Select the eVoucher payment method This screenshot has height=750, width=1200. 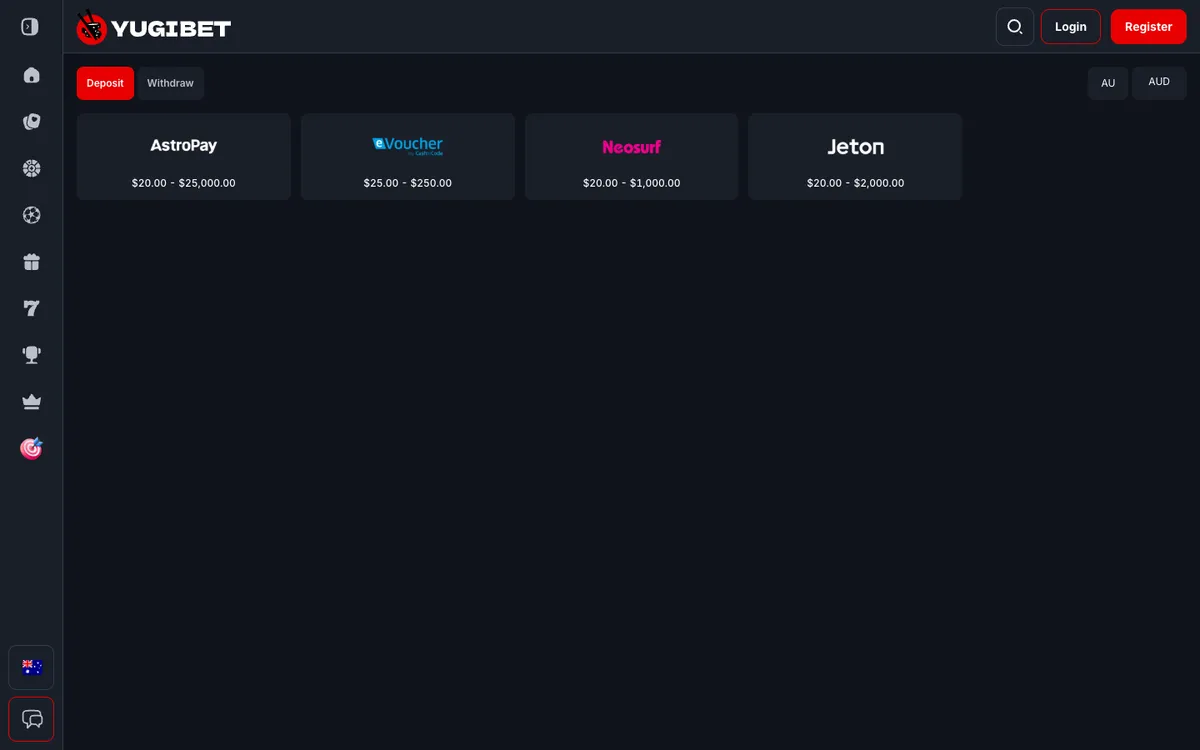click(x=408, y=156)
